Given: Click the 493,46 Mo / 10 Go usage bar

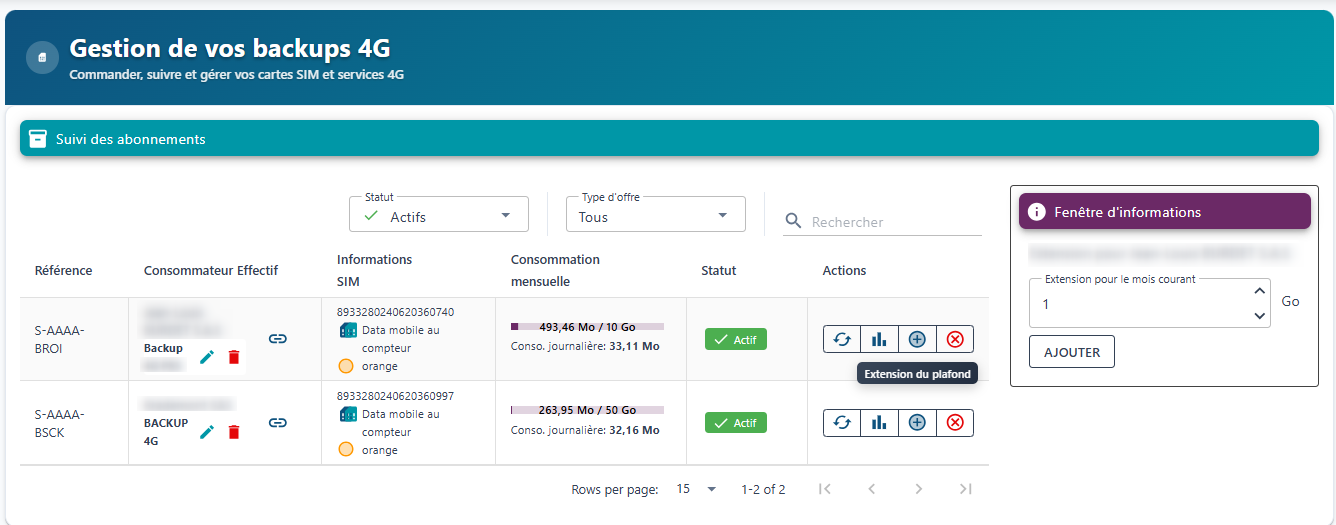Looking at the screenshot, I should tap(587, 326).
